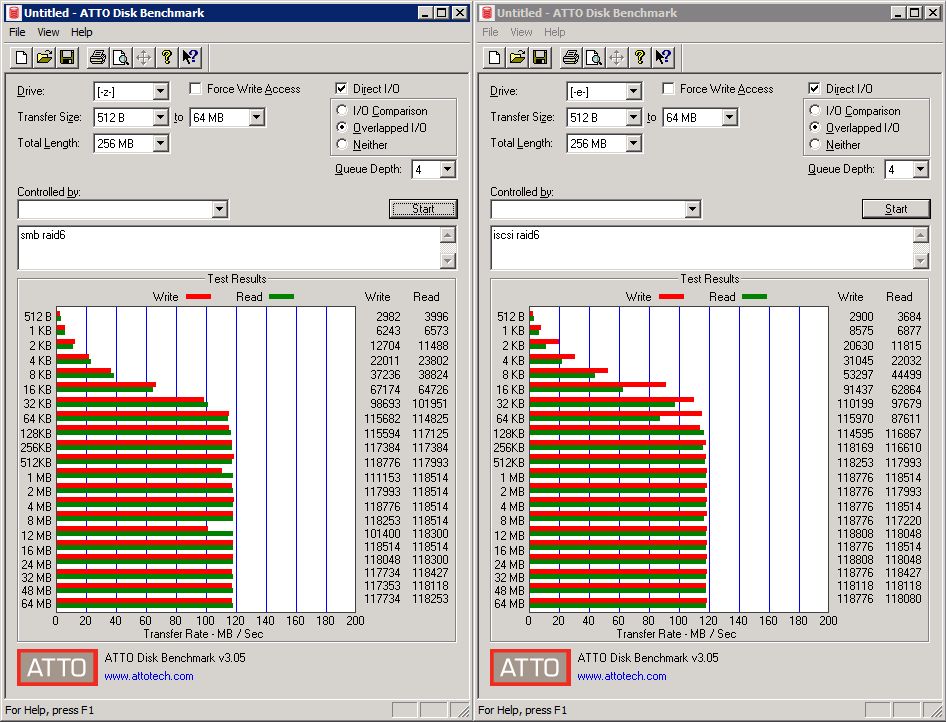This screenshot has width=946, height=722.
Task: Select Overlapped I/O radio in right window
Action: point(815,127)
